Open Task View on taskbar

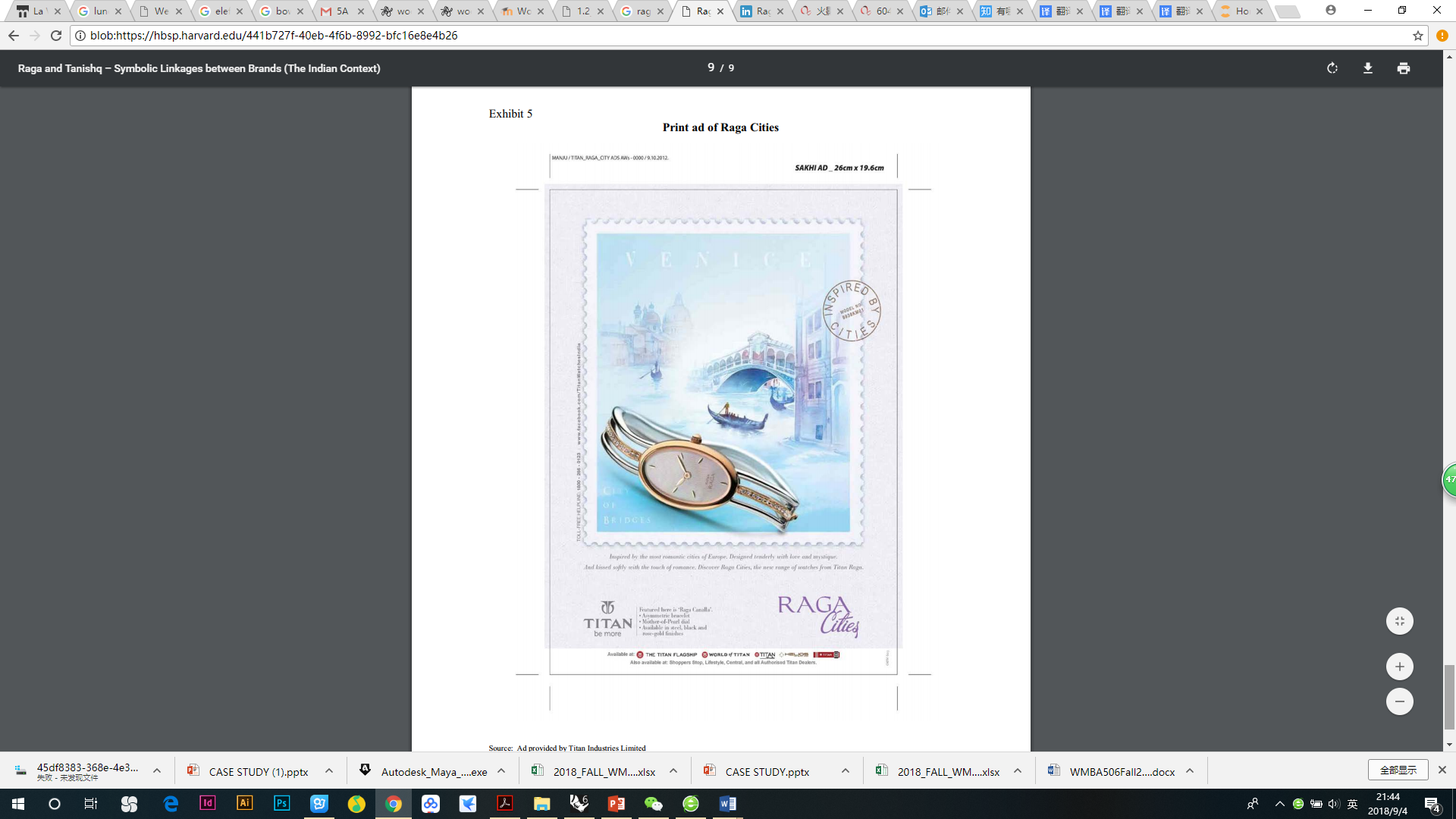(x=91, y=804)
